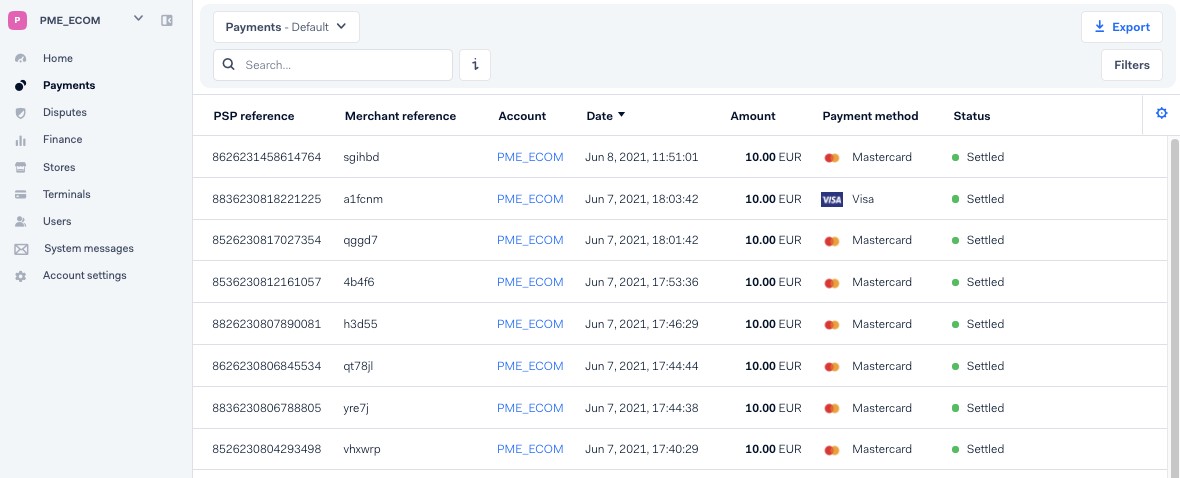
Task: Open the Payments - Default view dropdown
Action: coord(286,27)
